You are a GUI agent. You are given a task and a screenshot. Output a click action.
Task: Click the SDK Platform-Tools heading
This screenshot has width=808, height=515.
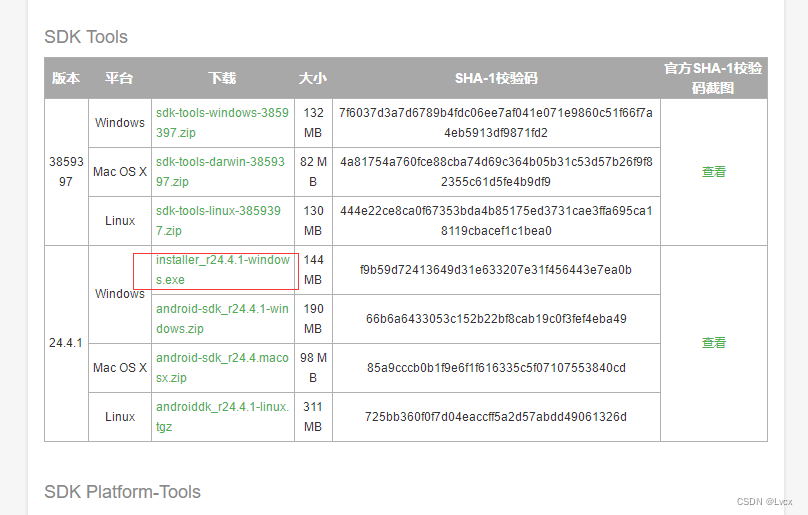tap(122, 492)
